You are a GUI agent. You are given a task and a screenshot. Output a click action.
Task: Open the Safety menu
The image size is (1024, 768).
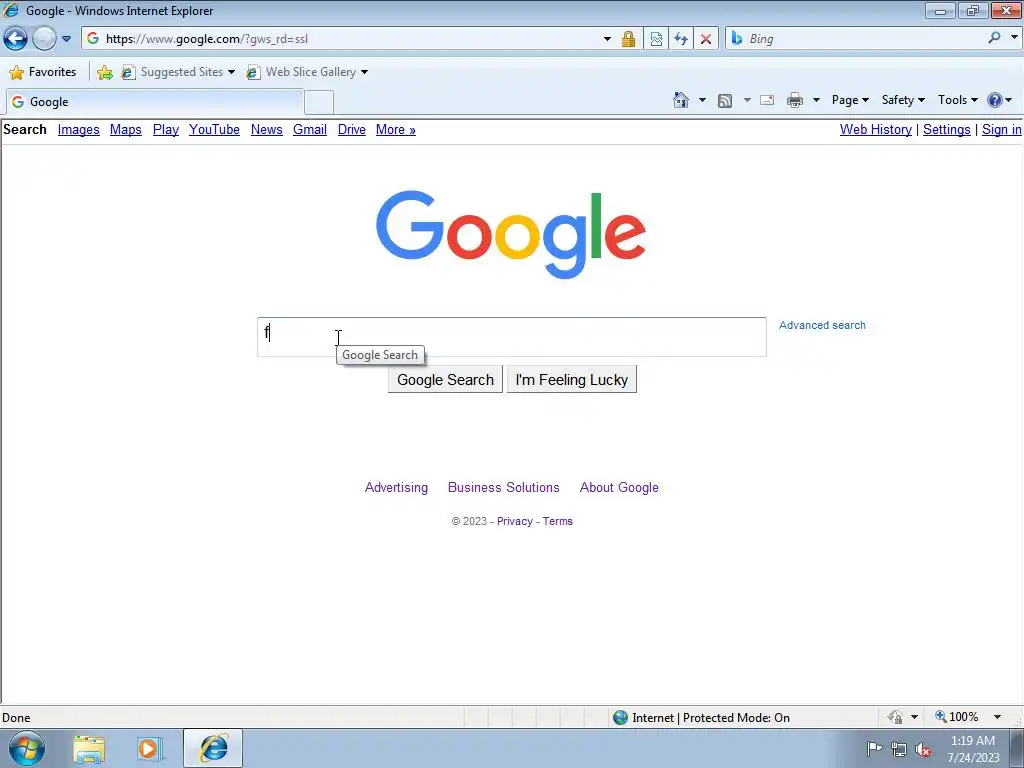(x=903, y=100)
